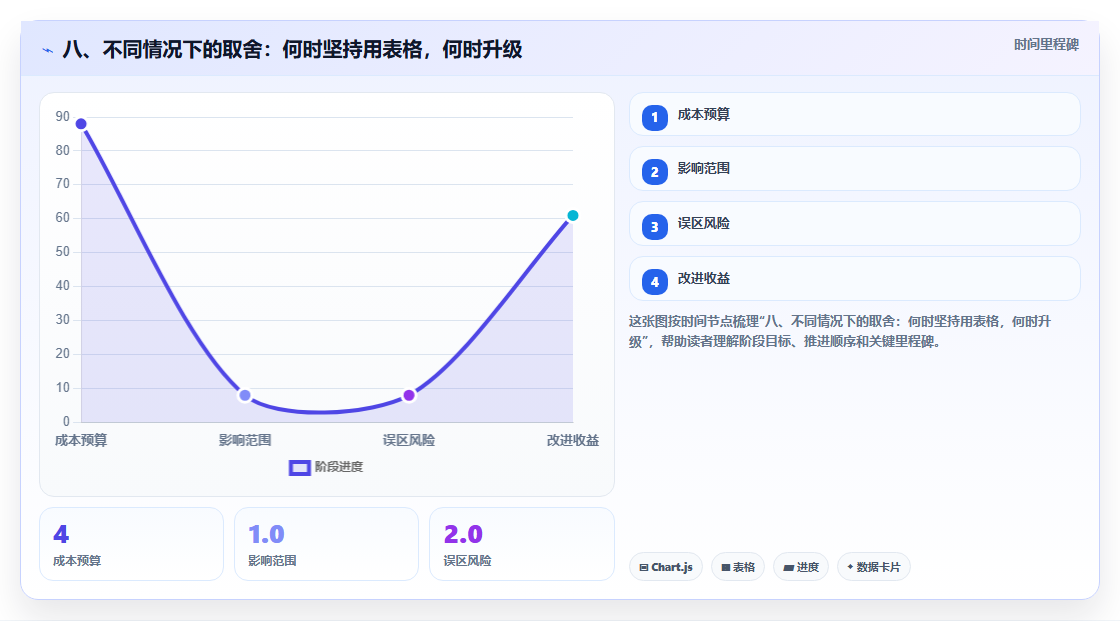Screen dimensions: 1120x621
Task: Select the 影响范围 data point on the chart
Action: [245, 395]
